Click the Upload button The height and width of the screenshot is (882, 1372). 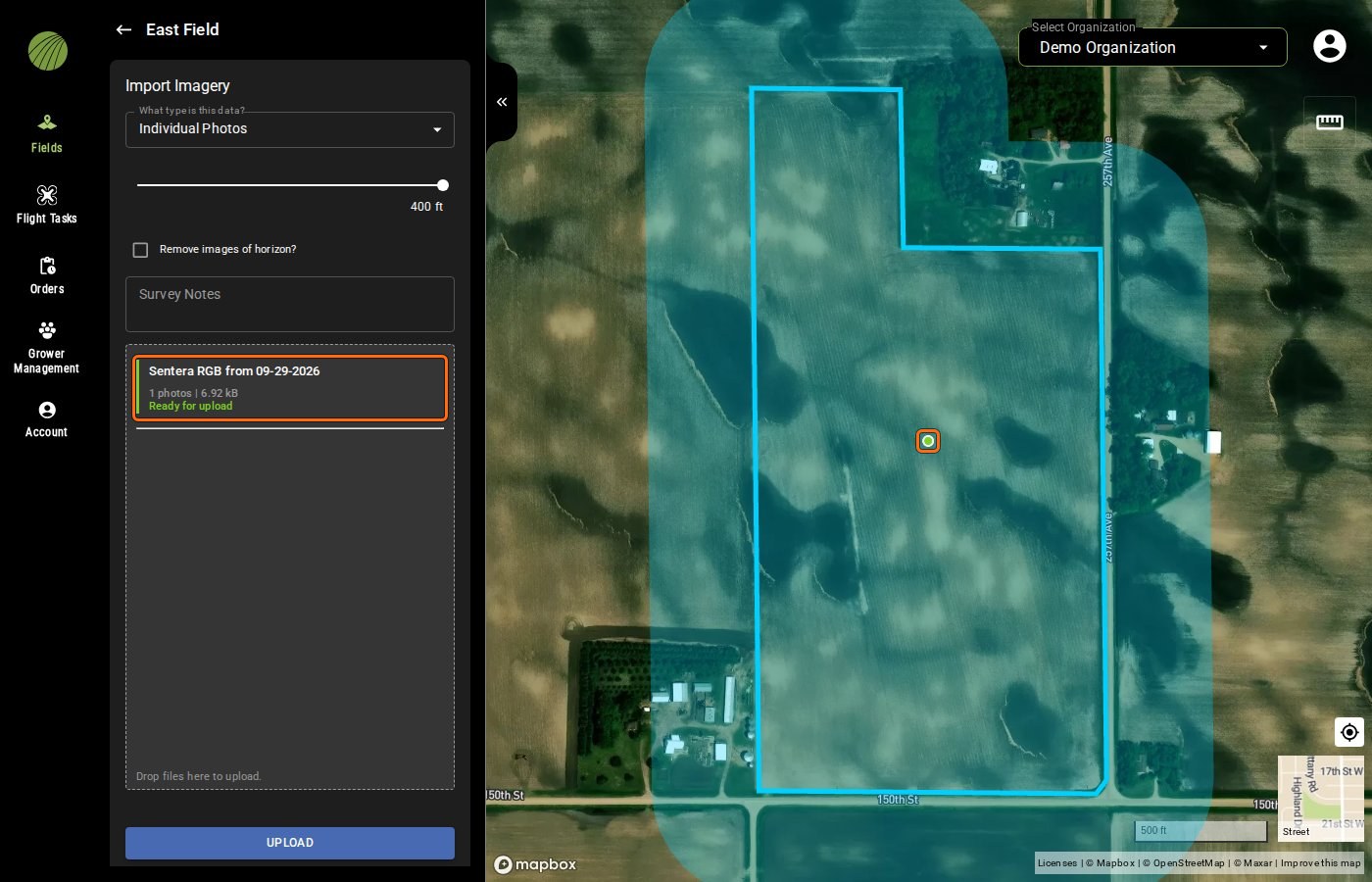click(290, 843)
